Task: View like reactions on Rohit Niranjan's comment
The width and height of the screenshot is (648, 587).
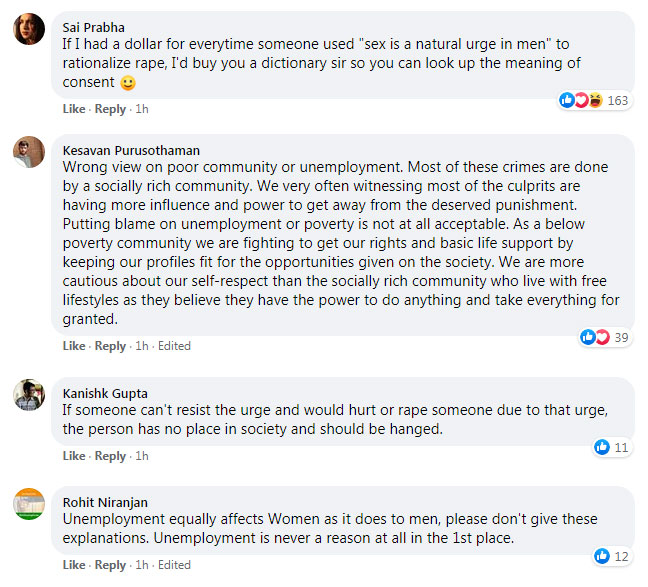Action: click(x=611, y=556)
